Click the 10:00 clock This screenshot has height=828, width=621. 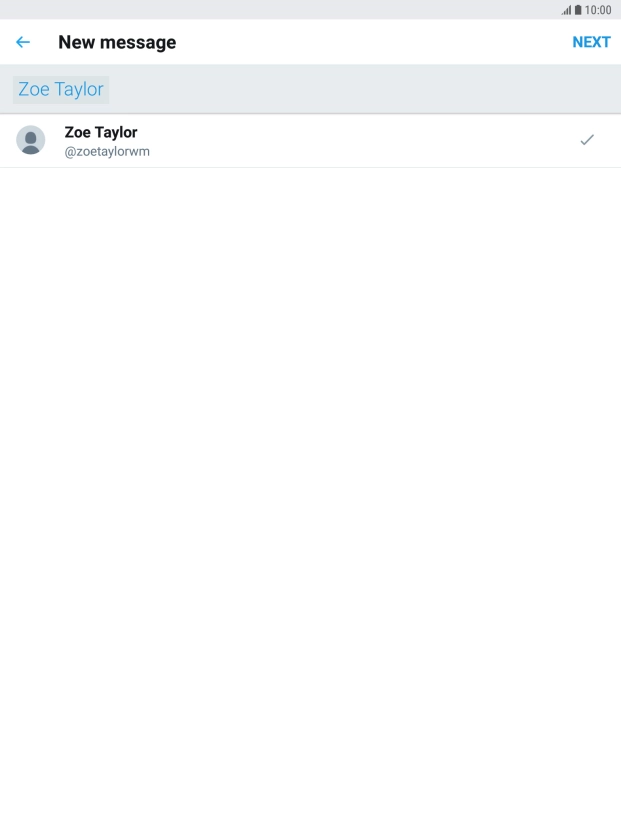[x=598, y=10]
